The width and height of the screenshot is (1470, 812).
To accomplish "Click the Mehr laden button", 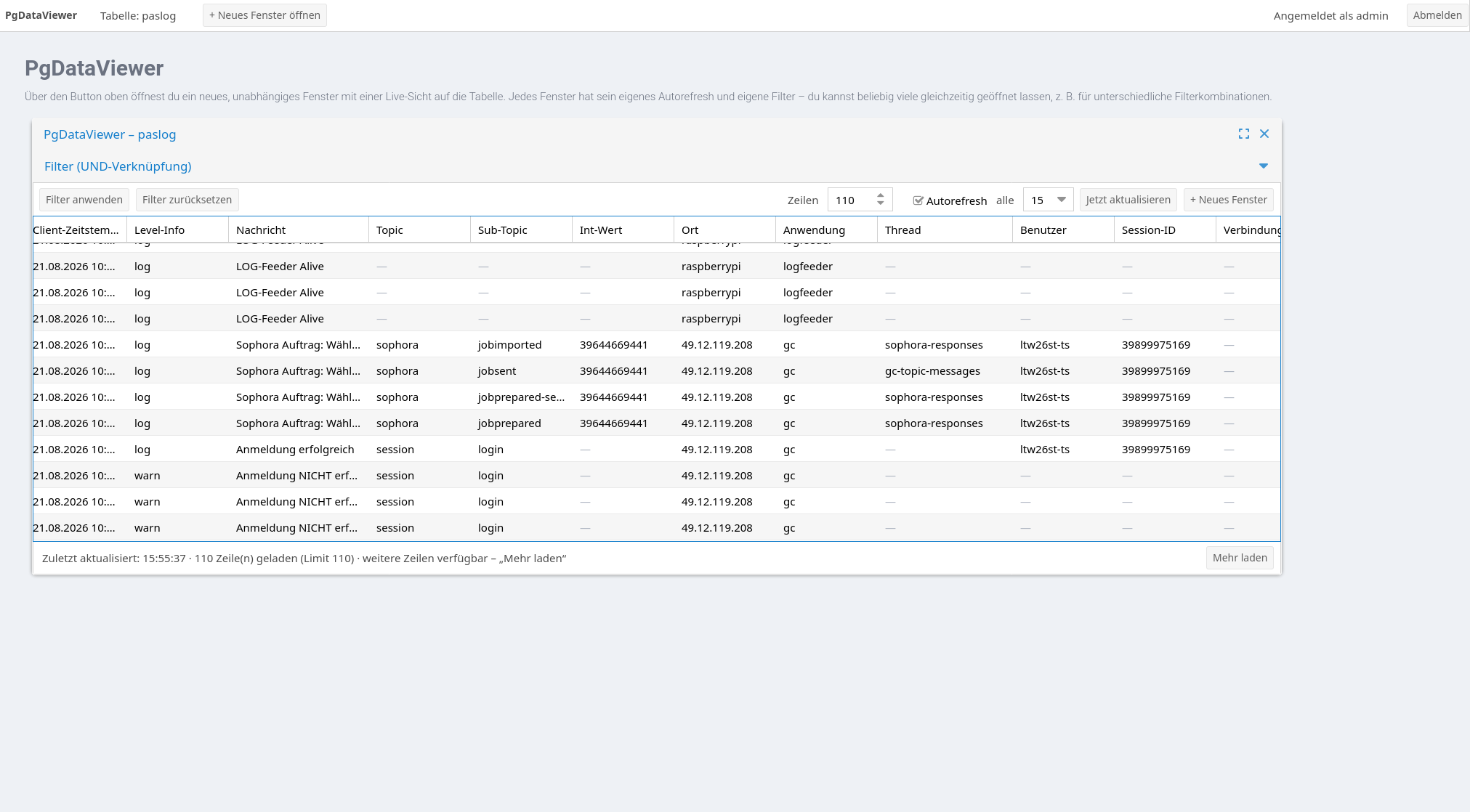I will tap(1240, 558).
